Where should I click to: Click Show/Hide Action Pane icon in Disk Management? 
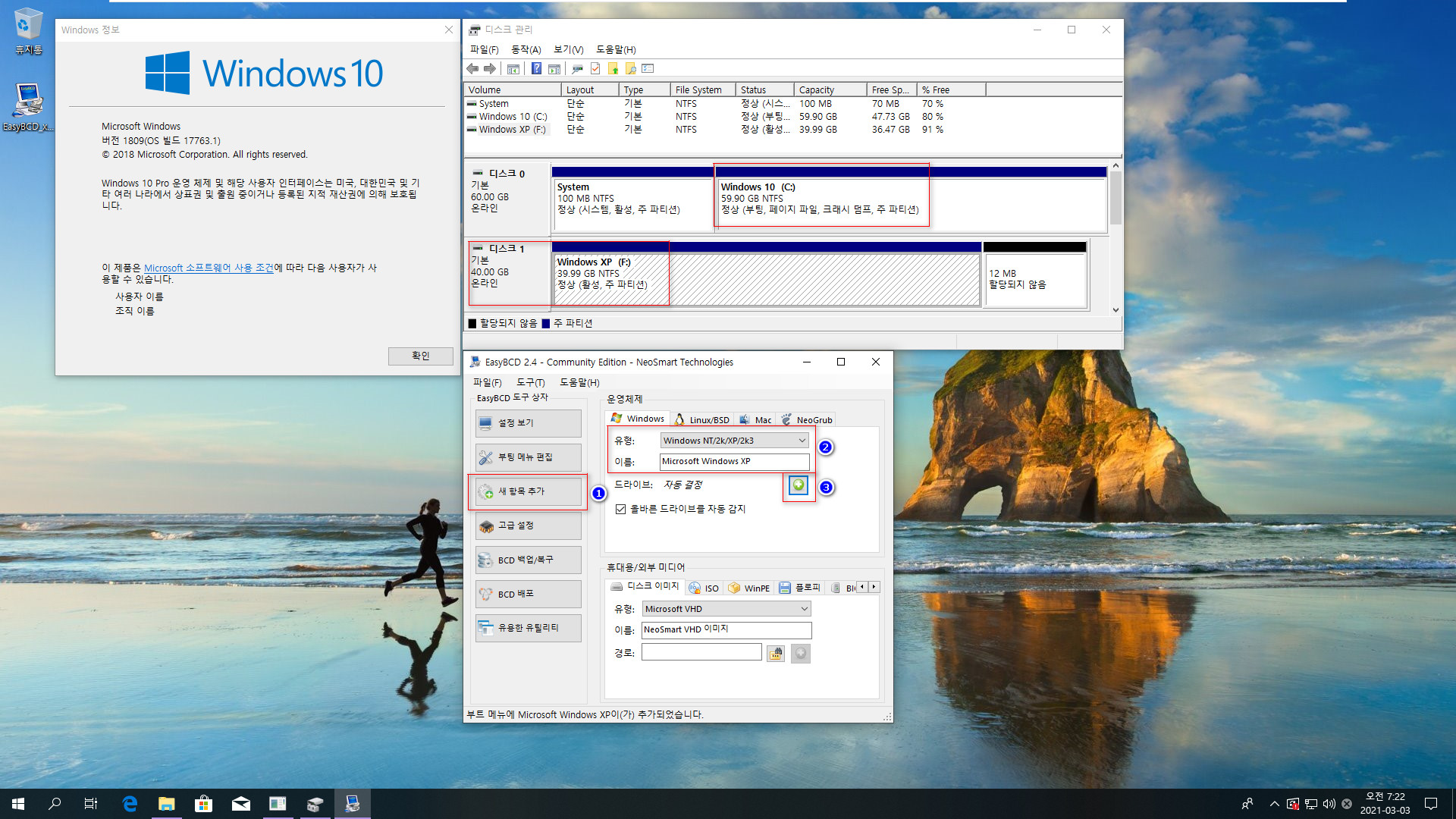pyautogui.click(x=554, y=69)
